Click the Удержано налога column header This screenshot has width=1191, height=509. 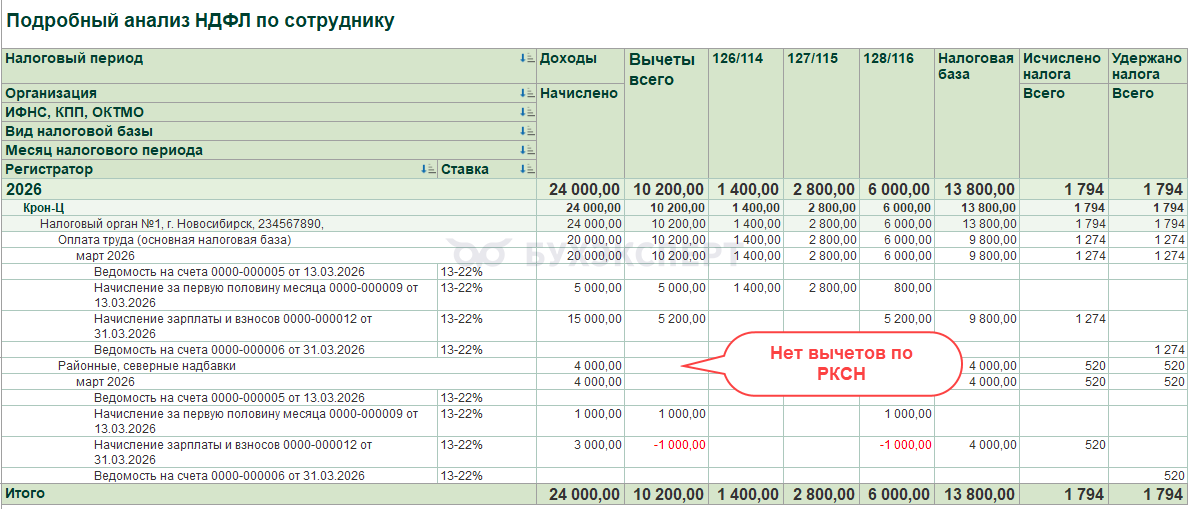[x=1147, y=66]
